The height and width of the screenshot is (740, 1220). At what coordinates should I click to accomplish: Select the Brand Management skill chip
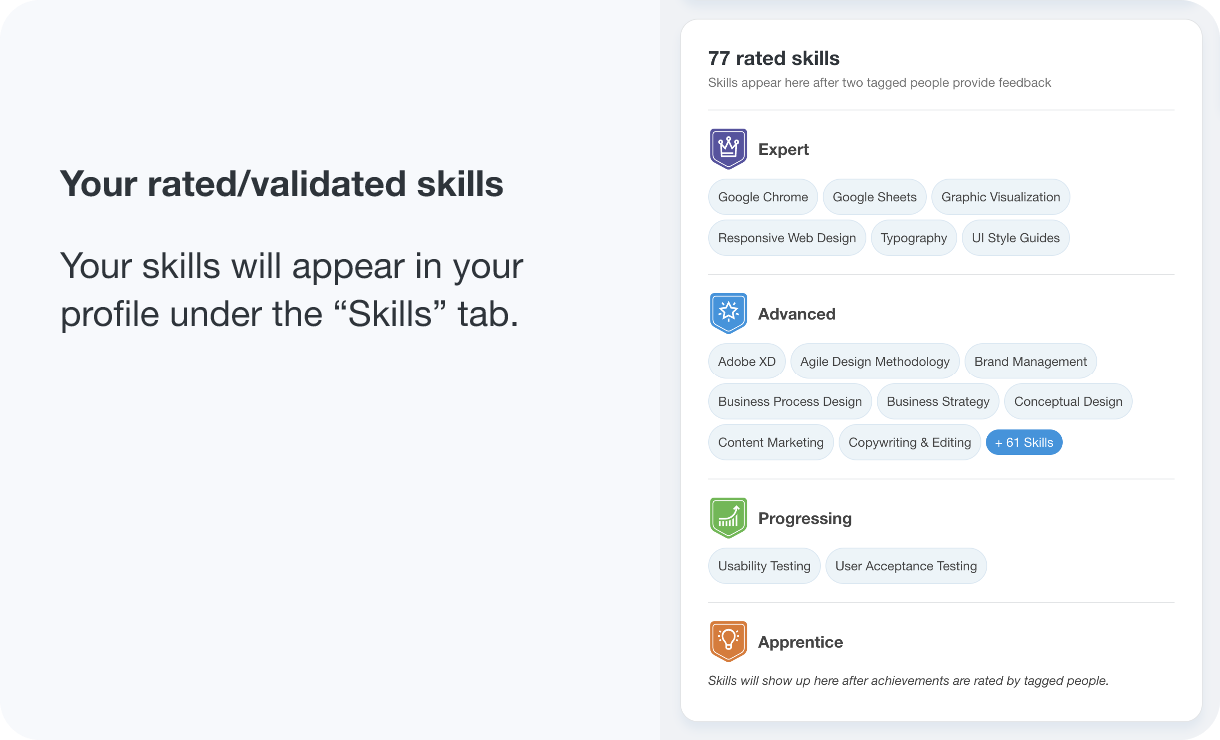(1031, 361)
